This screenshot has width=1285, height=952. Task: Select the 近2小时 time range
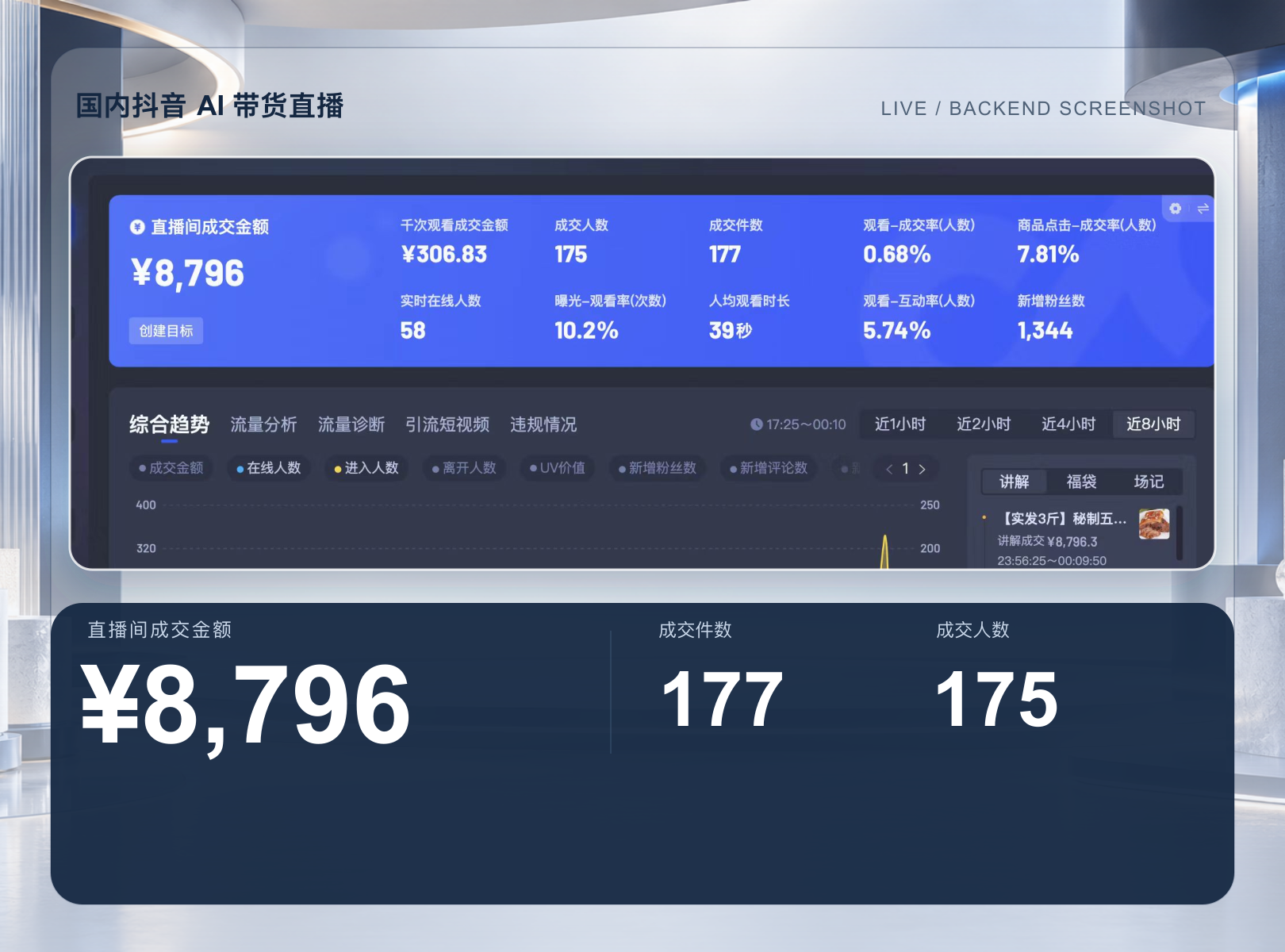coord(984,424)
